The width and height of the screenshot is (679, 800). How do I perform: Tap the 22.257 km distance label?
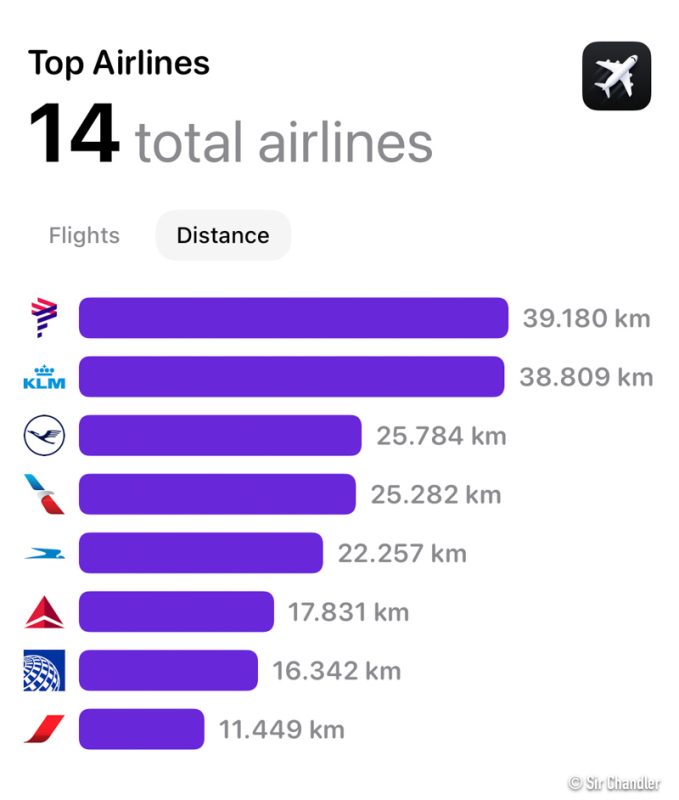(402, 553)
